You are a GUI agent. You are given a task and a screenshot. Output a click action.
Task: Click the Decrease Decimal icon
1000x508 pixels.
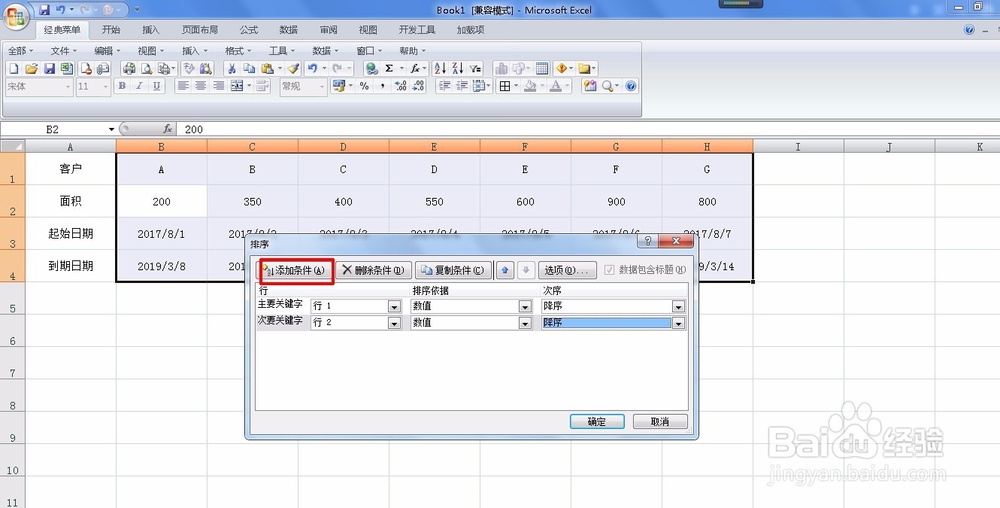pyautogui.click(x=418, y=86)
